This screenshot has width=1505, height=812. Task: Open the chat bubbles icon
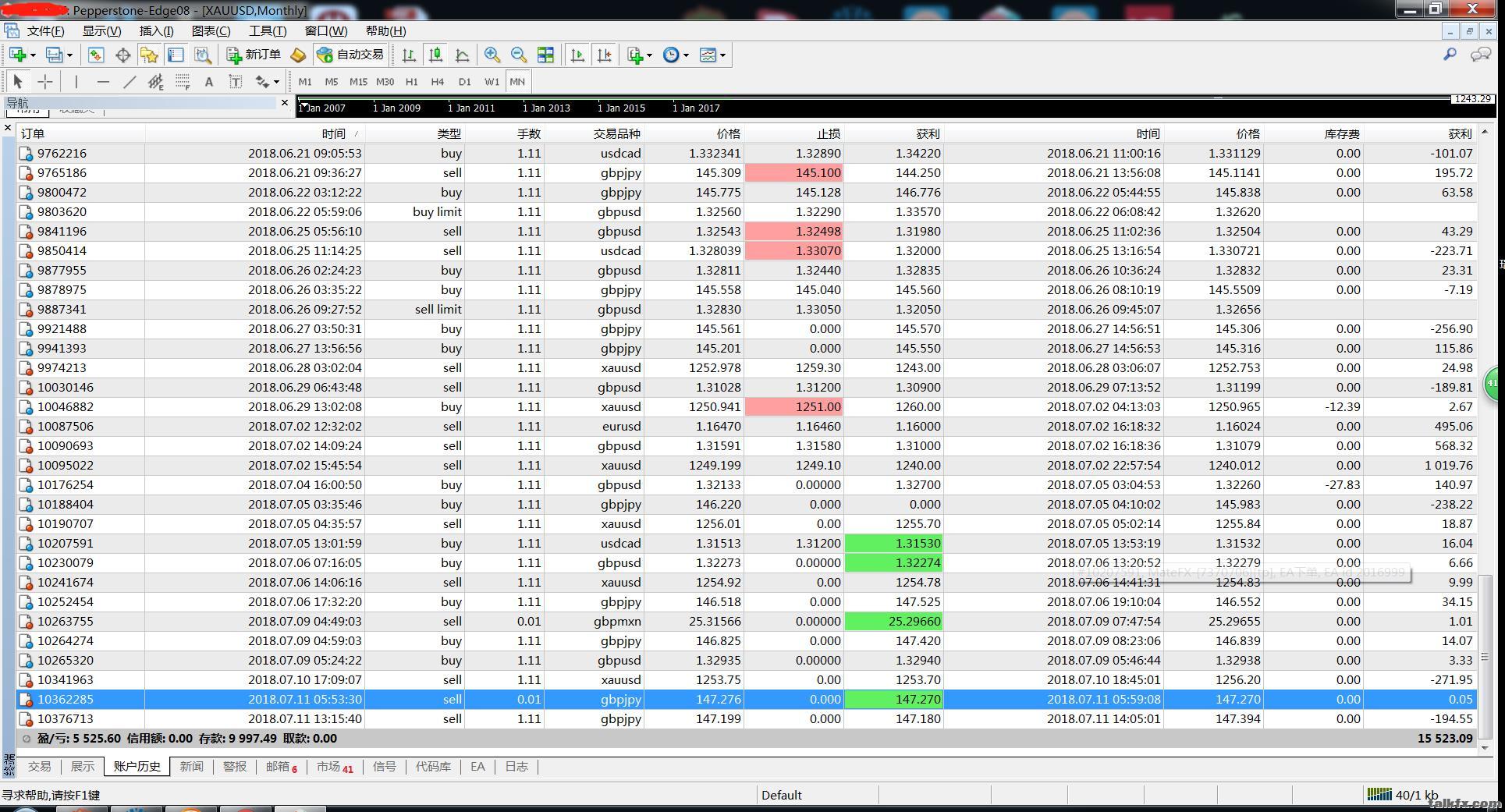click(x=1480, y=54)
